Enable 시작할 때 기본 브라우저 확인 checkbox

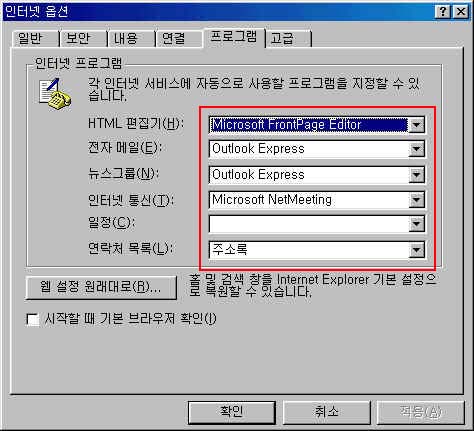click(33, 319)
